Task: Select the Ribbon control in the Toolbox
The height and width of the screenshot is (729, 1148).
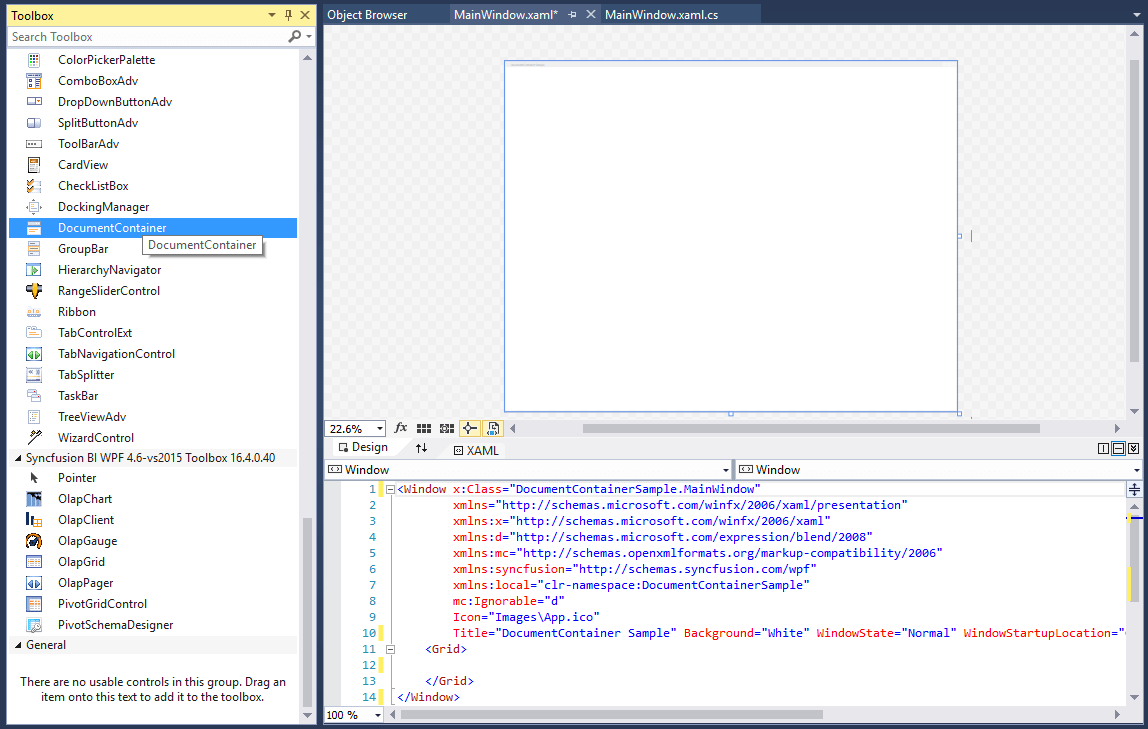Action: click(76, 311)
